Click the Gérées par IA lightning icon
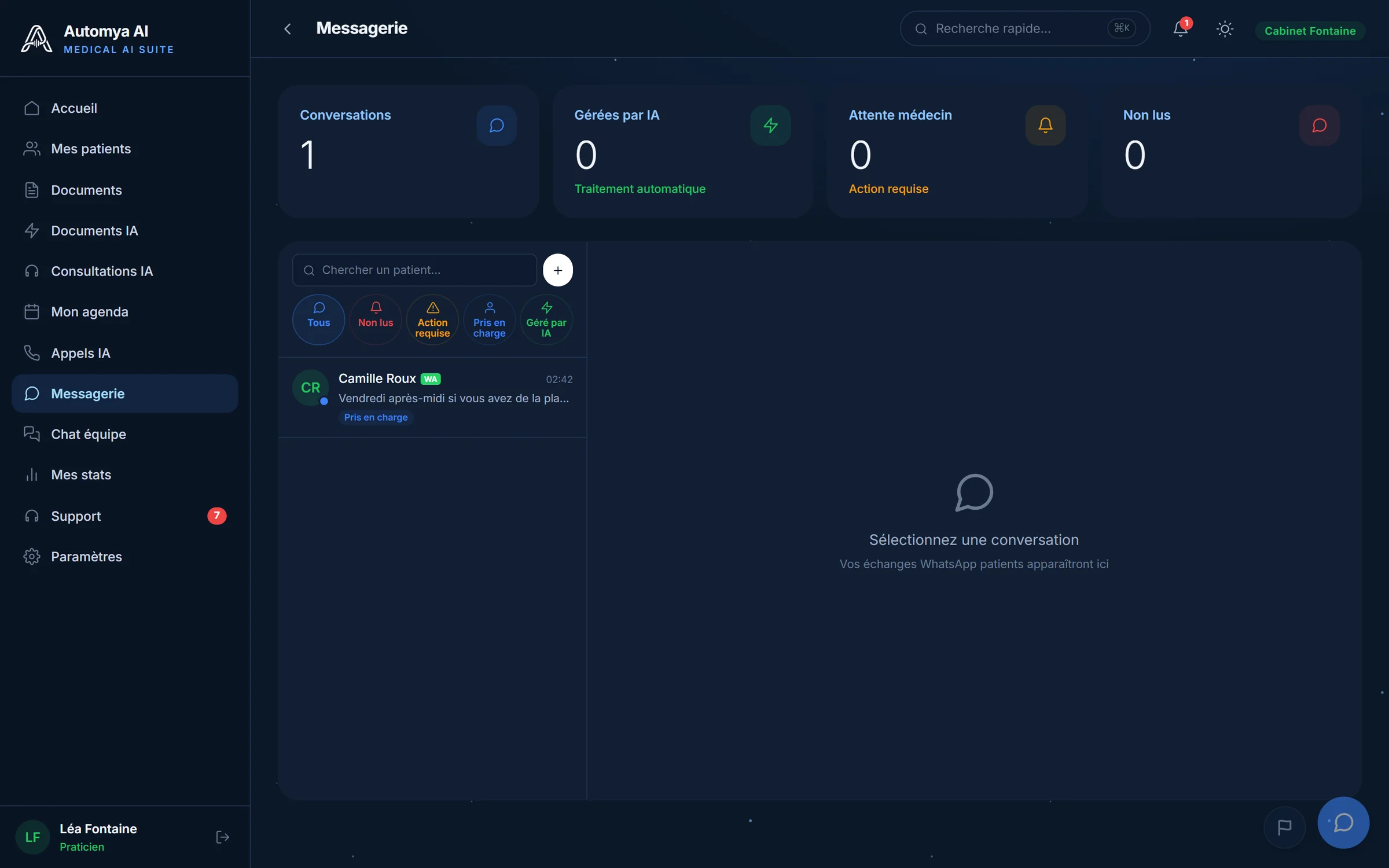This screenshot has height=868, width=1389. pos(770,126)
